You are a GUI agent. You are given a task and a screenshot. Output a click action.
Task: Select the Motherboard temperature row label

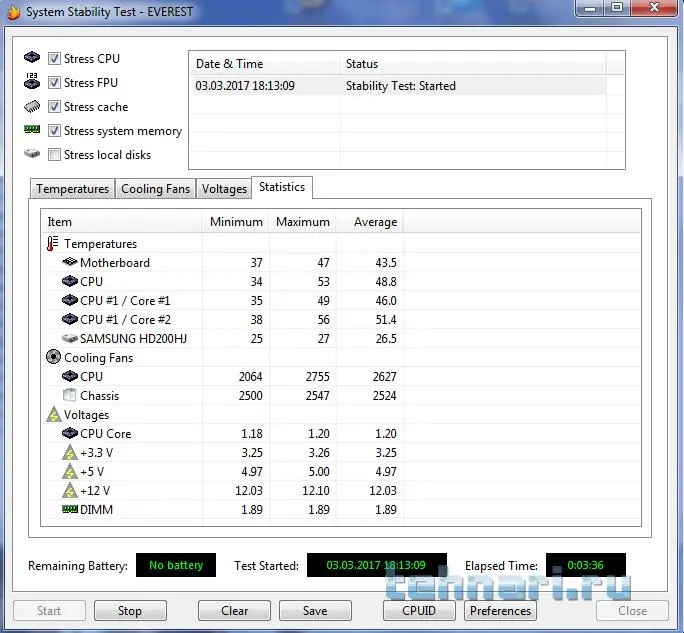click(115, 263)
